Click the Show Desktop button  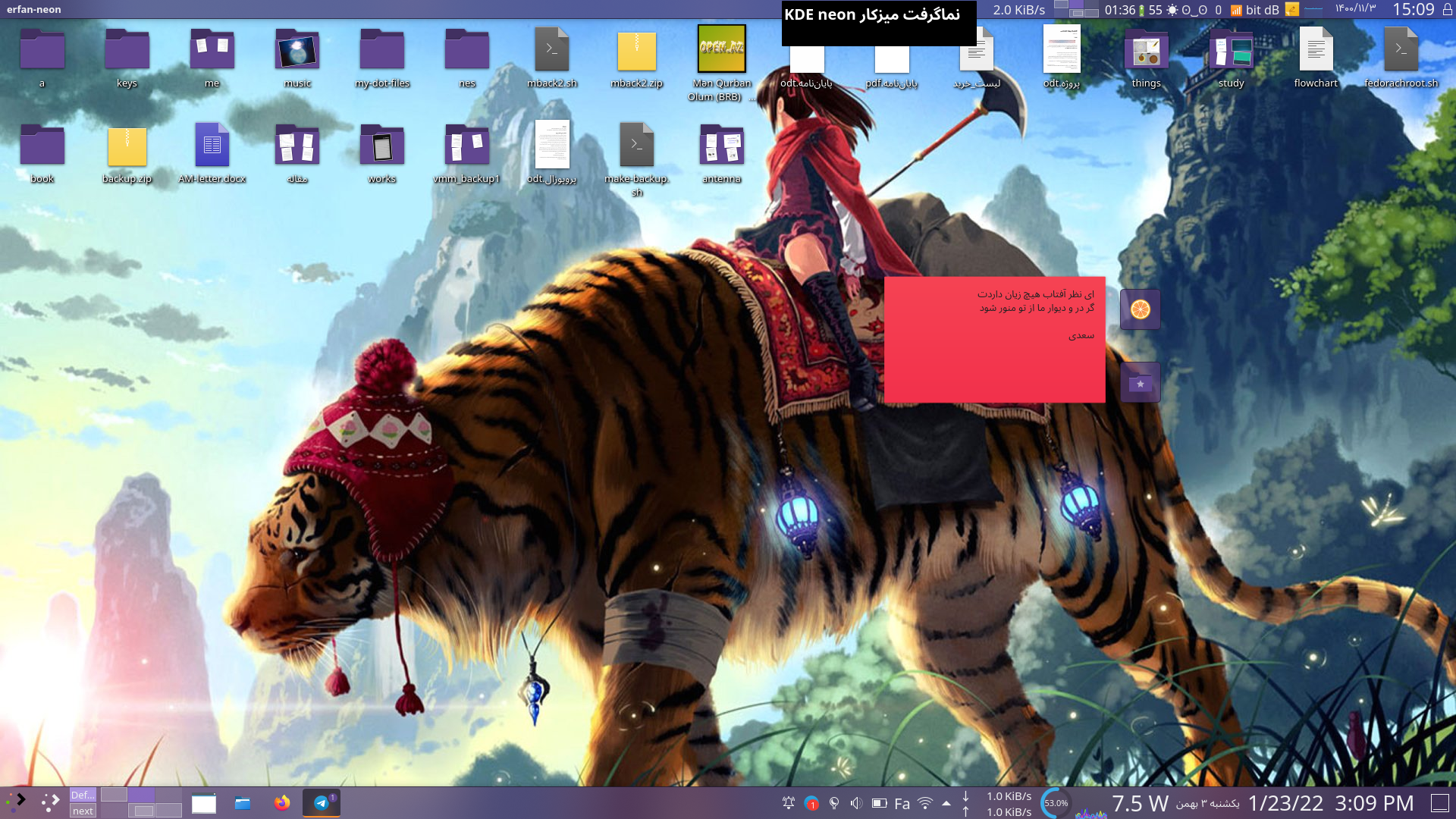coord(1439,803)
